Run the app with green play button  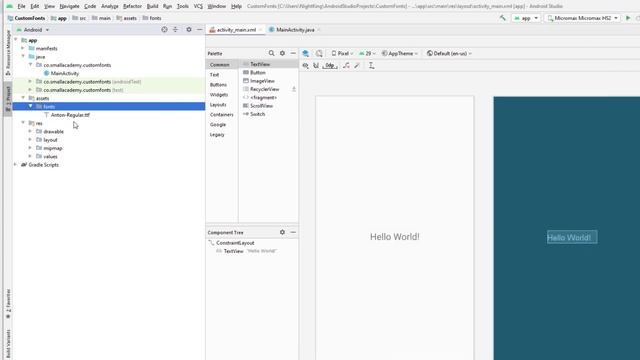coord(628,18)
